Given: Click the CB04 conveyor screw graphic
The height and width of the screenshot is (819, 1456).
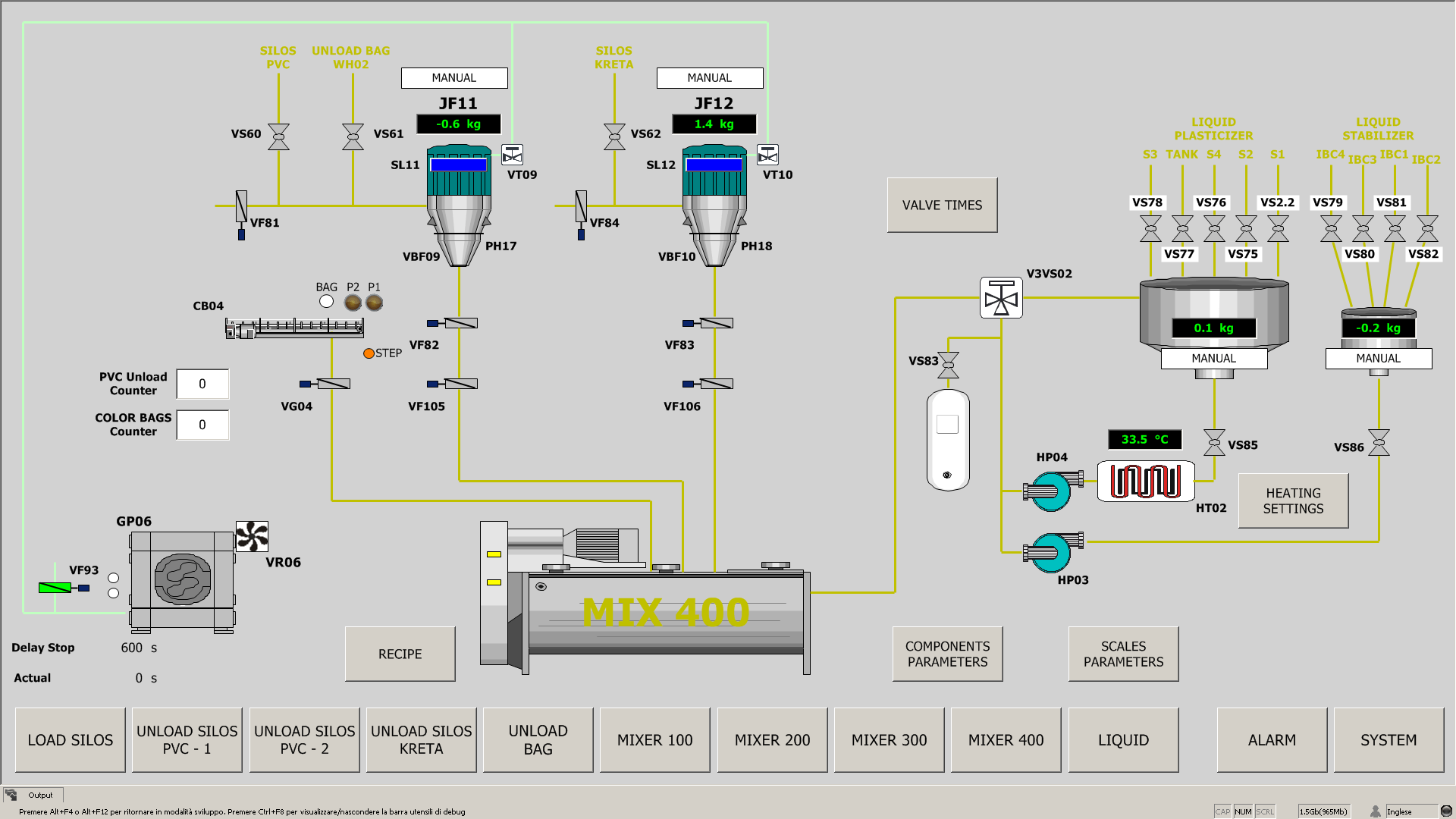Looking at the screenshot, I should click(295, 328).
